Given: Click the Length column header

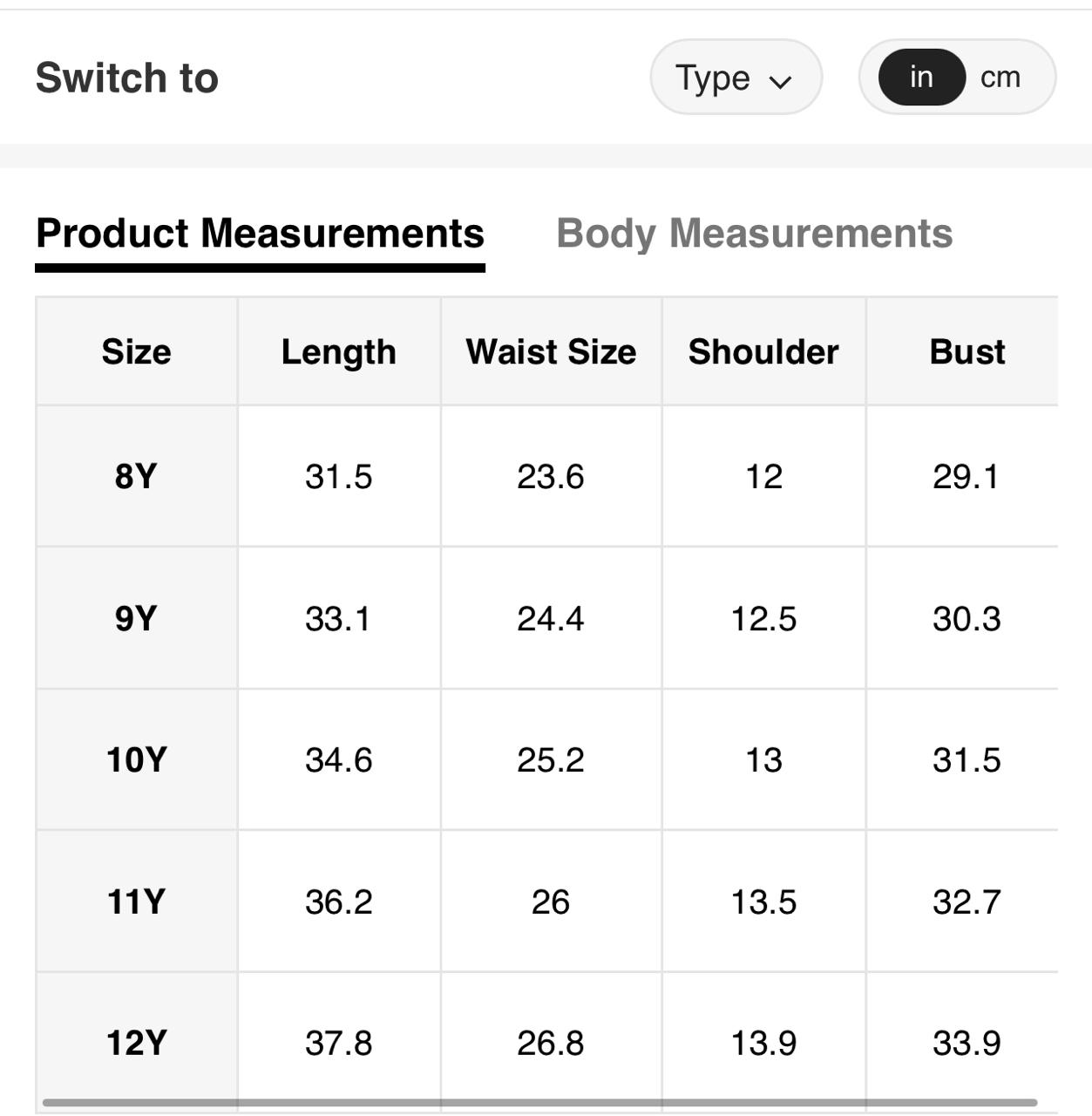Looking at the screenshot, I should click(338, 352).
